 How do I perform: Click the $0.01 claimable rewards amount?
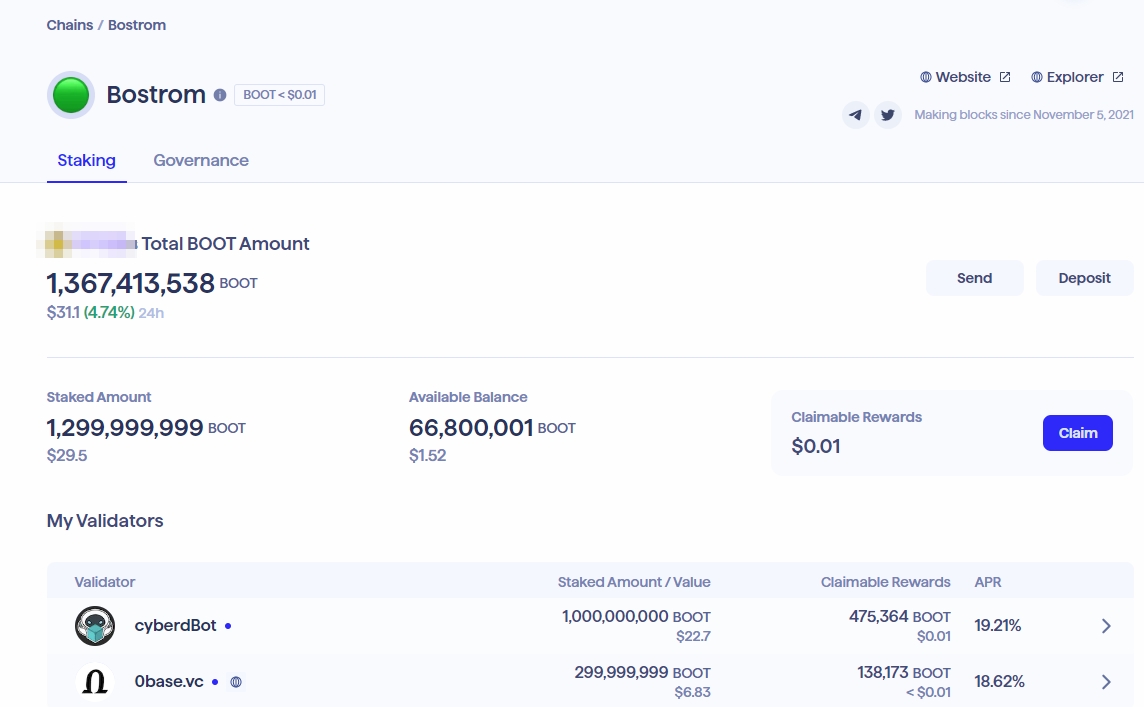pos(816,447)
